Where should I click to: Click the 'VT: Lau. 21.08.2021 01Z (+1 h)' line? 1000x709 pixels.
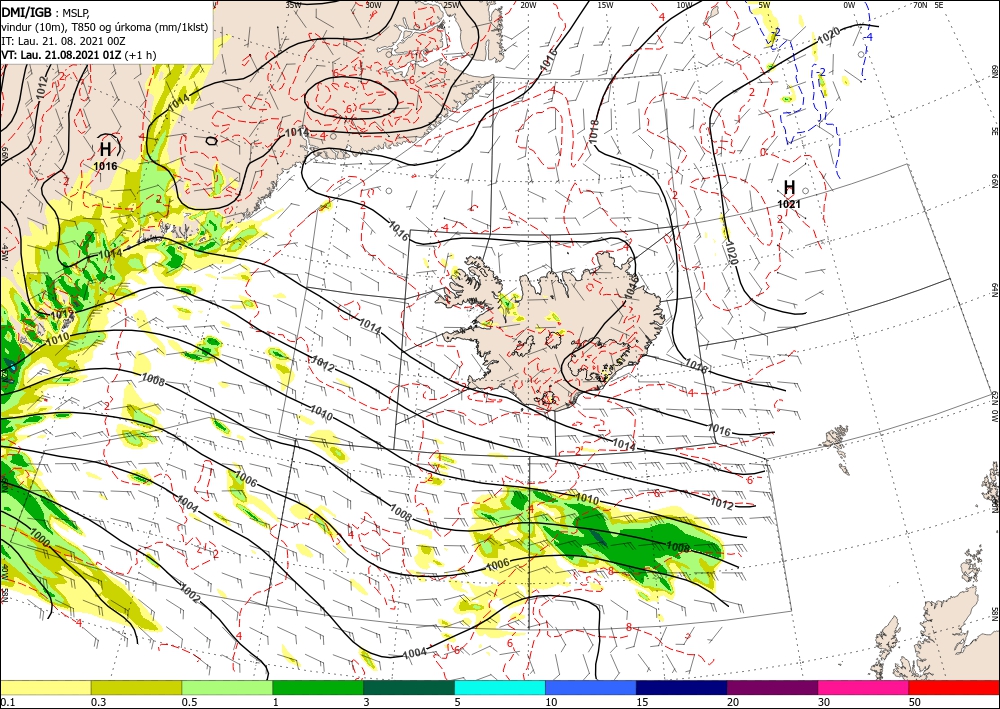click(78, 55)
